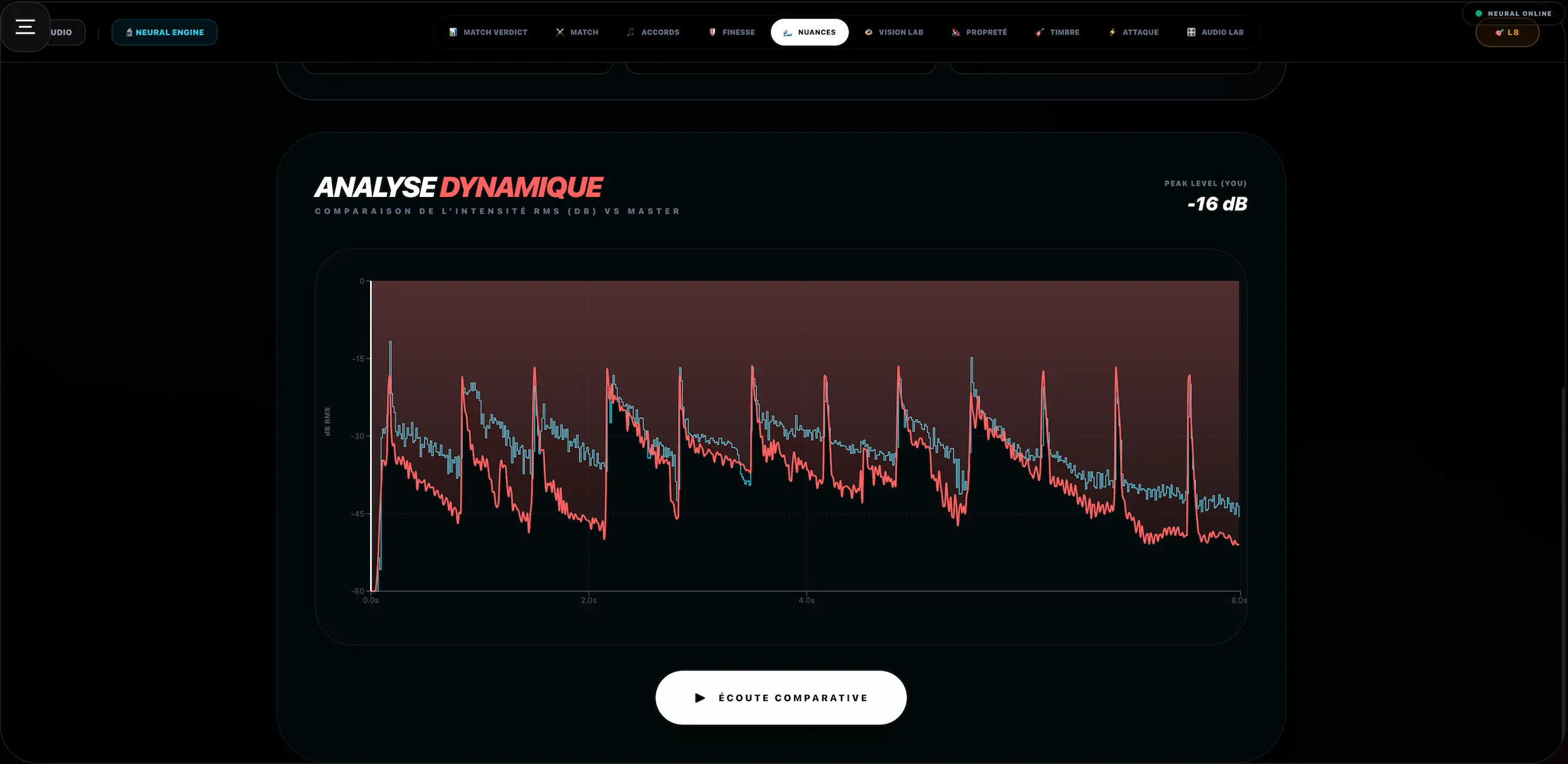
Task: Click the Neural Online status indicator
Action: pyautogui.click(x=1512, y=13)
